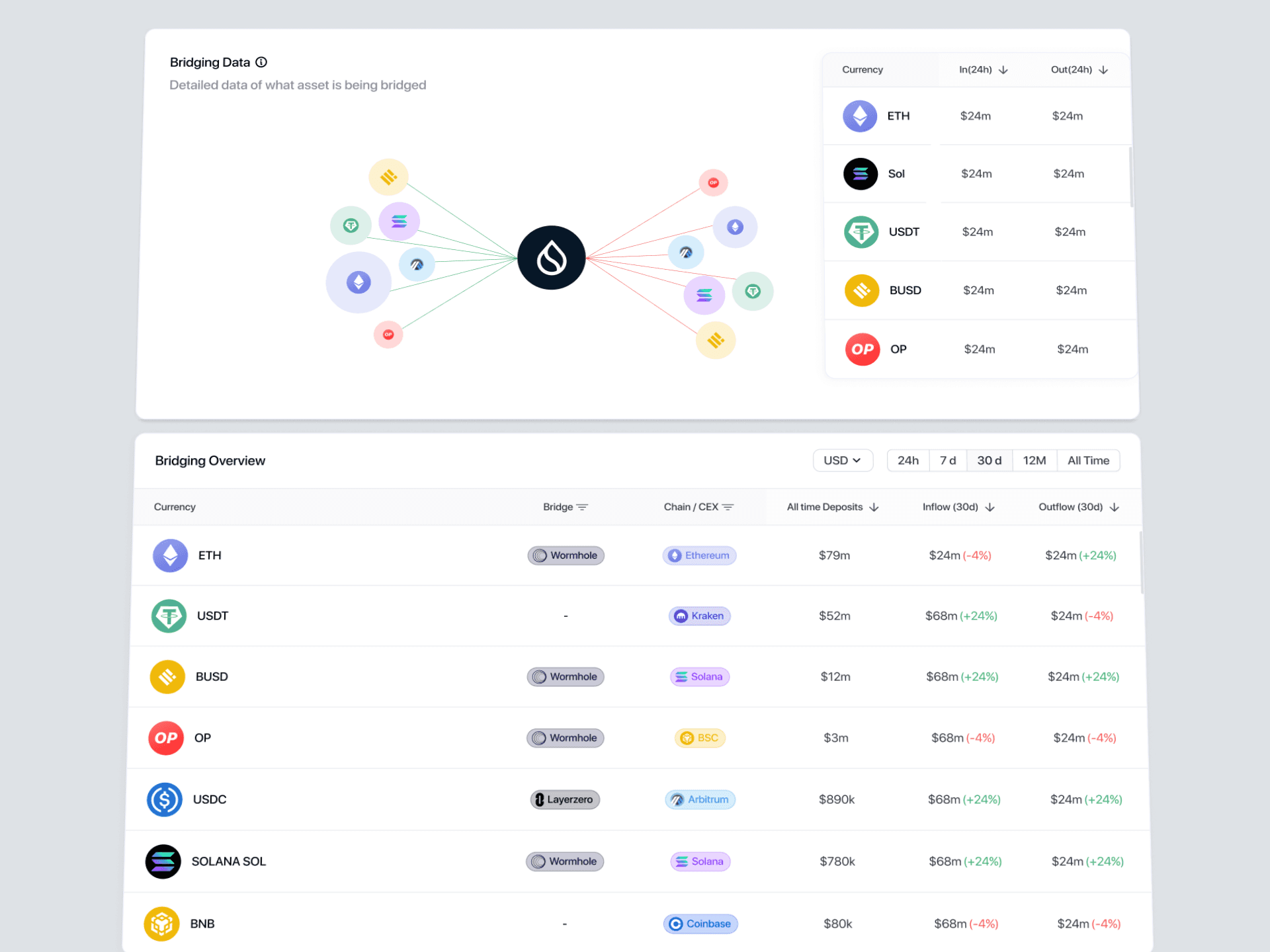Open the USD currency dropdown
Viewport: 1270px width, 952px height.
[842, 461]
